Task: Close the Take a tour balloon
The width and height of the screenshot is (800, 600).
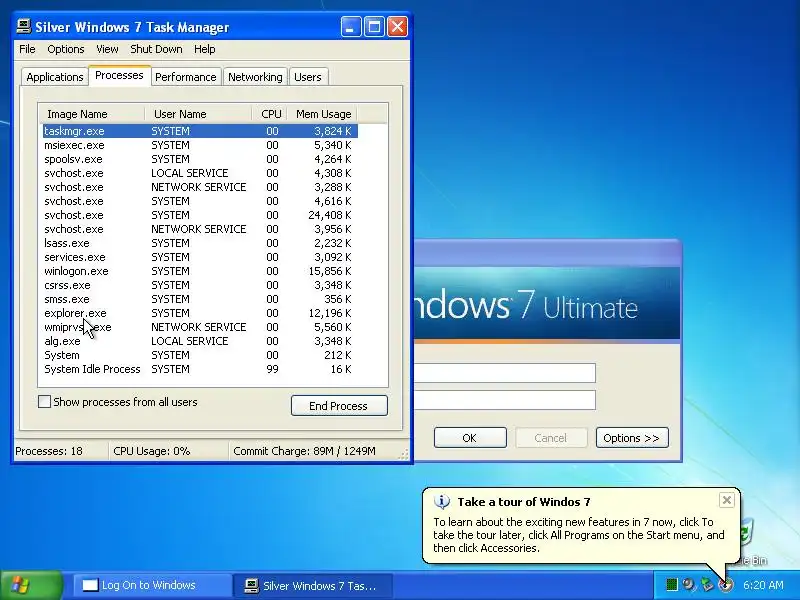Action: [x=727, y=500]
